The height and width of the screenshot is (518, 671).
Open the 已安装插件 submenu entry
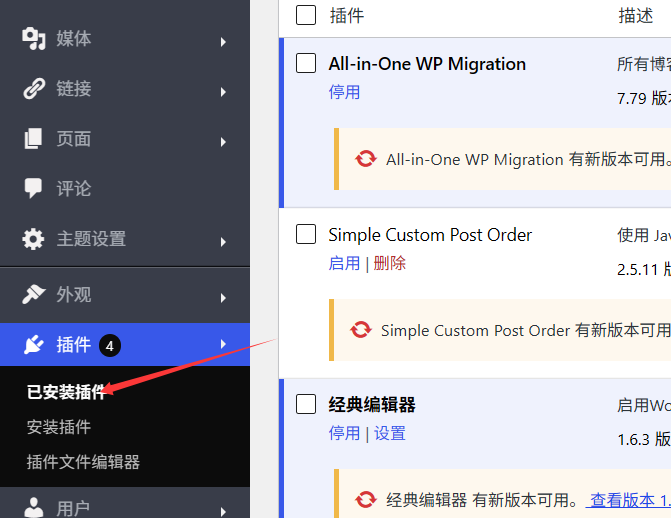click(67, 392)
